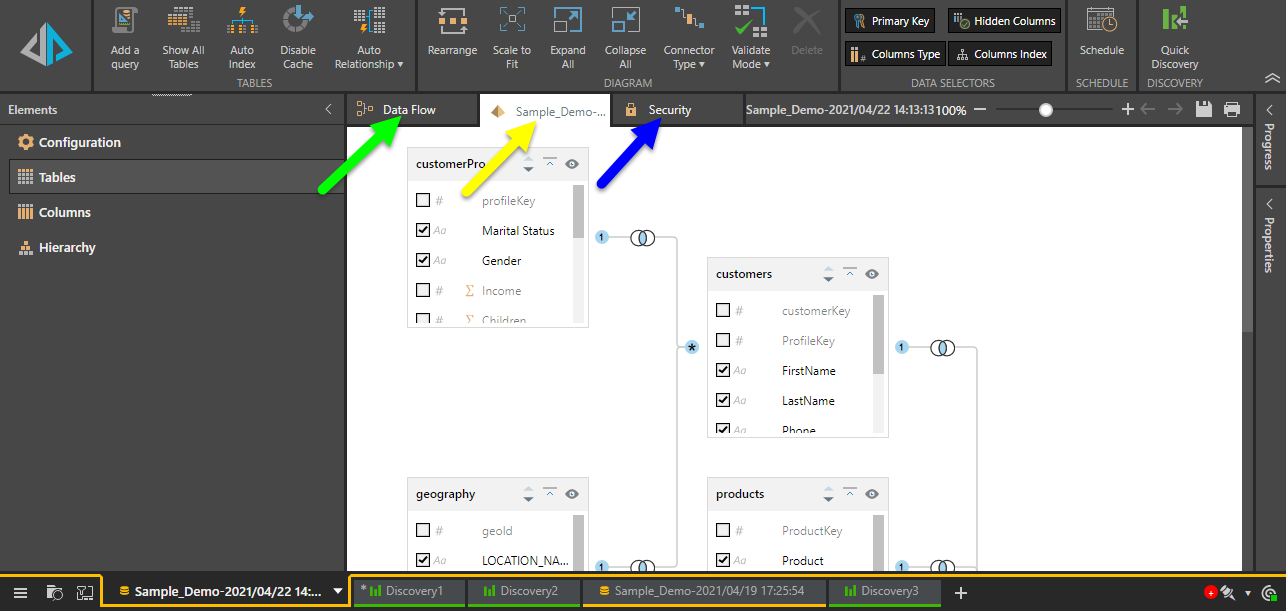Run Auto Index
The width and height of the screenshot is (1286, 611).
coord(242,38)
